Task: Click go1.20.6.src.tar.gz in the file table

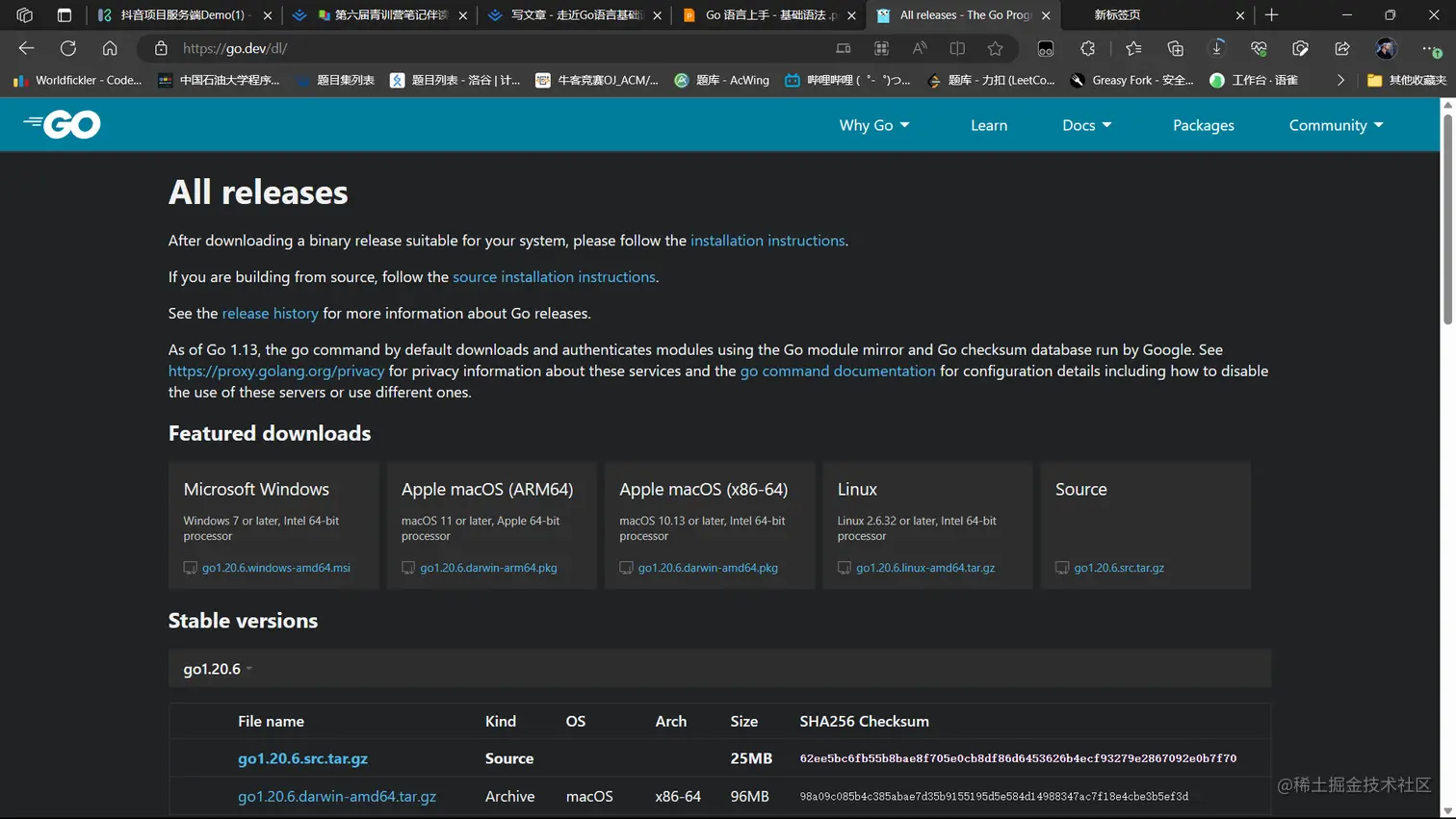Action: [302, 758]
